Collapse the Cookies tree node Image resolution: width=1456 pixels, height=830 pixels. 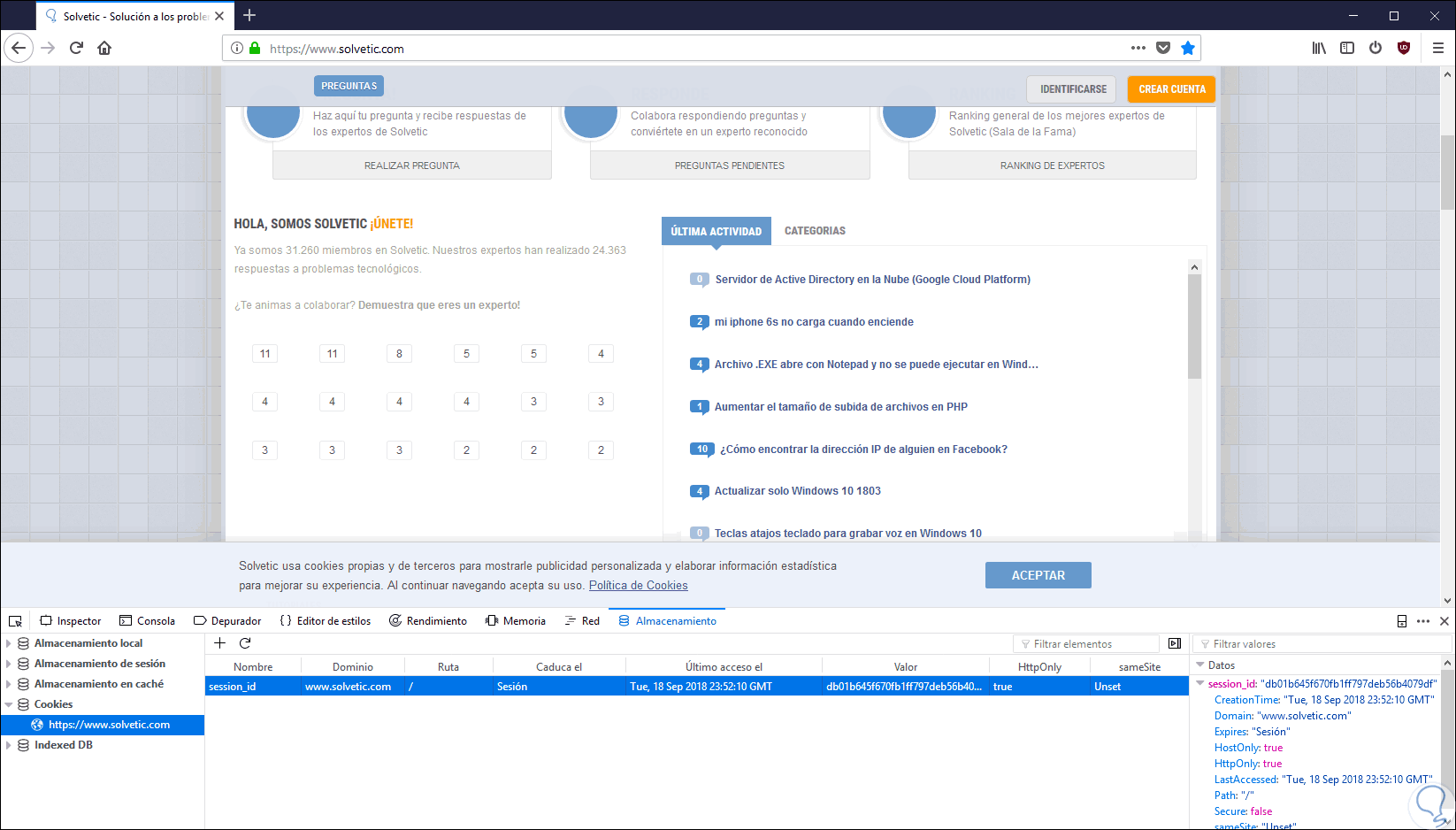pyautogui.click(x=9, y=704)
